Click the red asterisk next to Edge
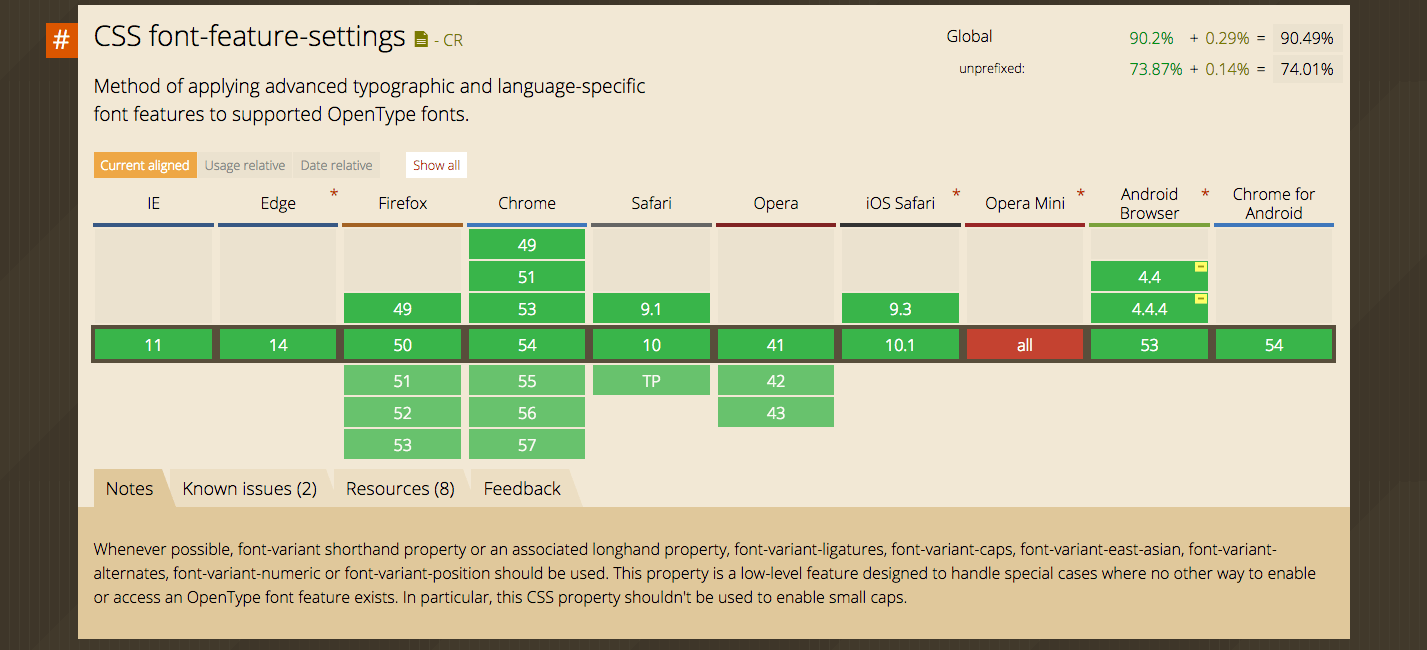 coord(334,193)
